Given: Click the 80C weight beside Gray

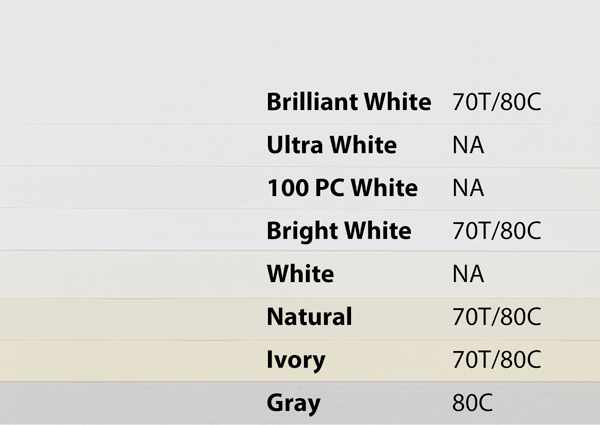Looking at the screenshot, I should [x=472, y=403].
